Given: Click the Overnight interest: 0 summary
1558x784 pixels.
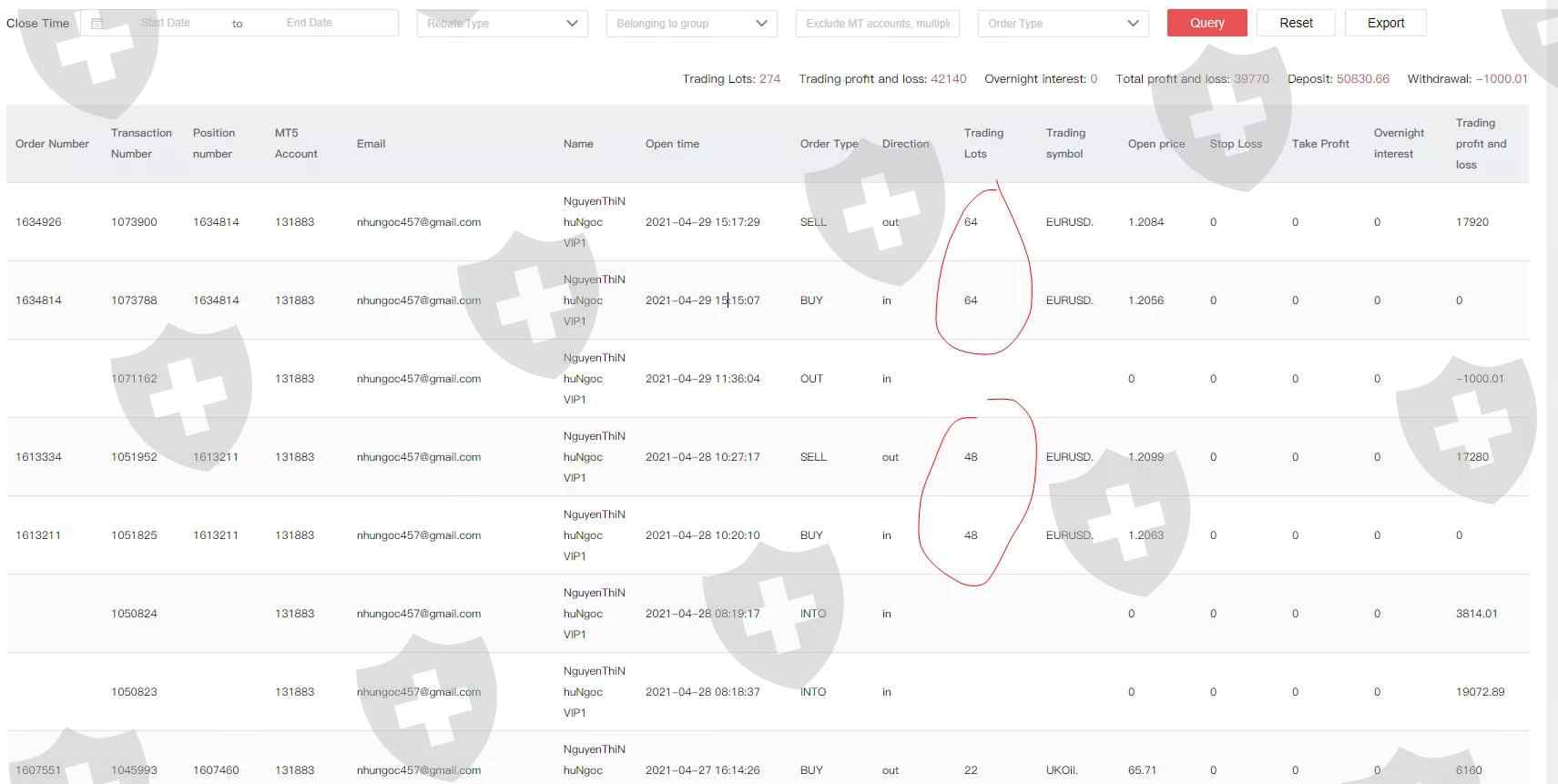Looking at the screenshot, I should click(1041, 79).
